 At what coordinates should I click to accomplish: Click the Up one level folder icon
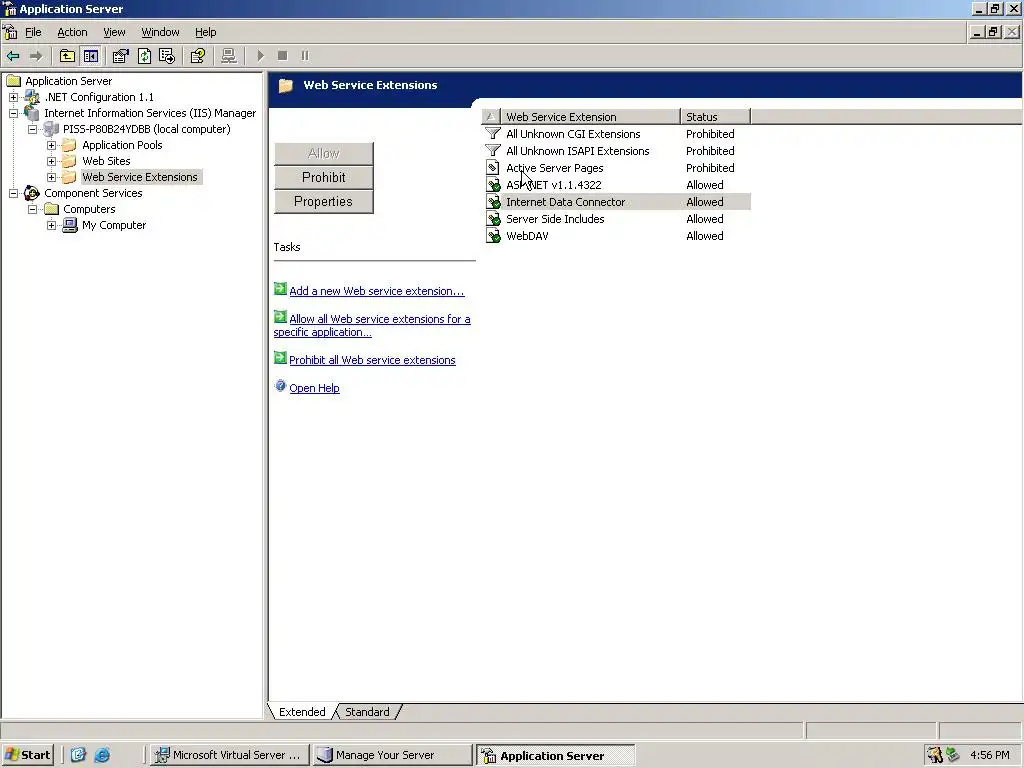(67, 56)
